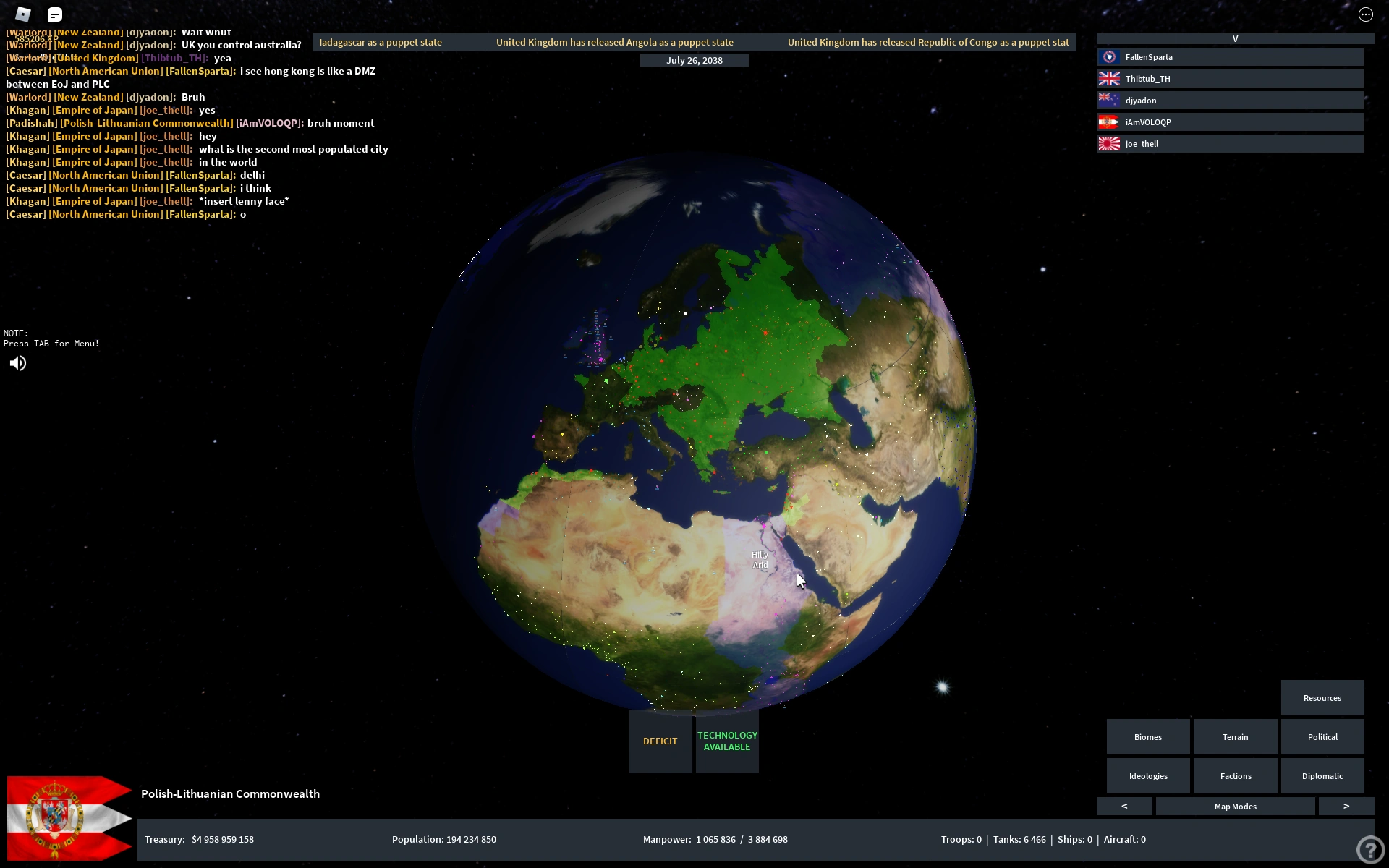
Task: Toggle the chat window icon
Action: pyautogui.click(x=54, y=14)
